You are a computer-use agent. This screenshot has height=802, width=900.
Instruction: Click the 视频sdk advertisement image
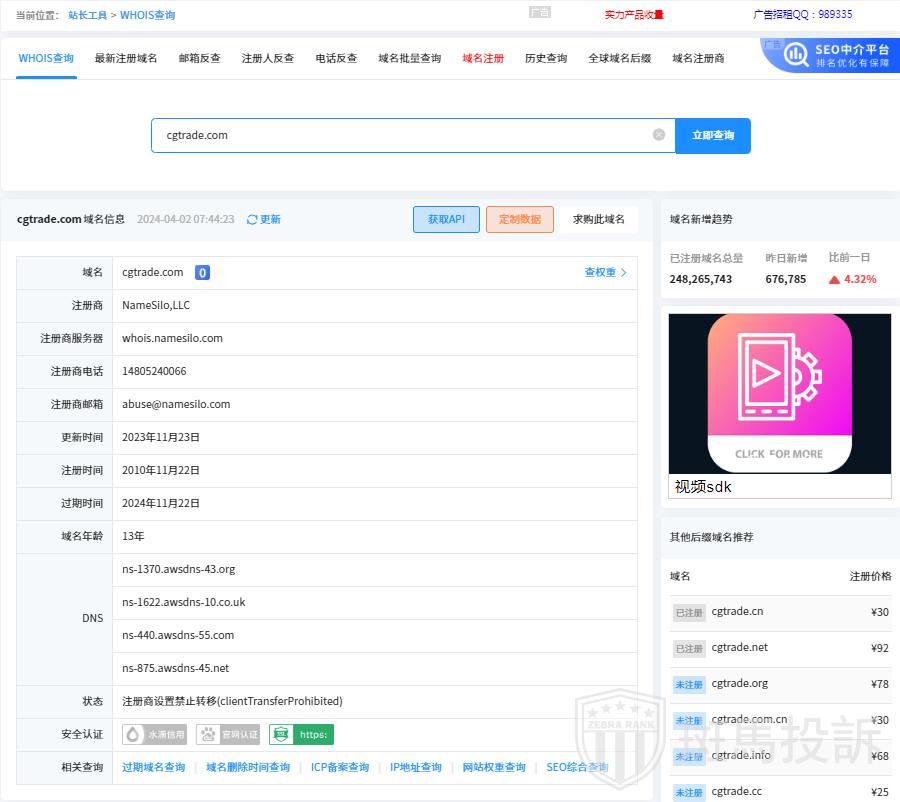(779, 394)
